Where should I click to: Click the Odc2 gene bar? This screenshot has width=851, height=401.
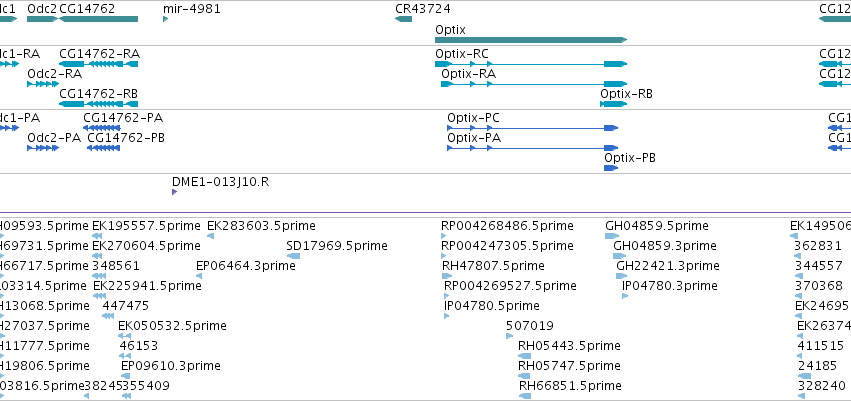pyautogui.click(x=42, y=20)
